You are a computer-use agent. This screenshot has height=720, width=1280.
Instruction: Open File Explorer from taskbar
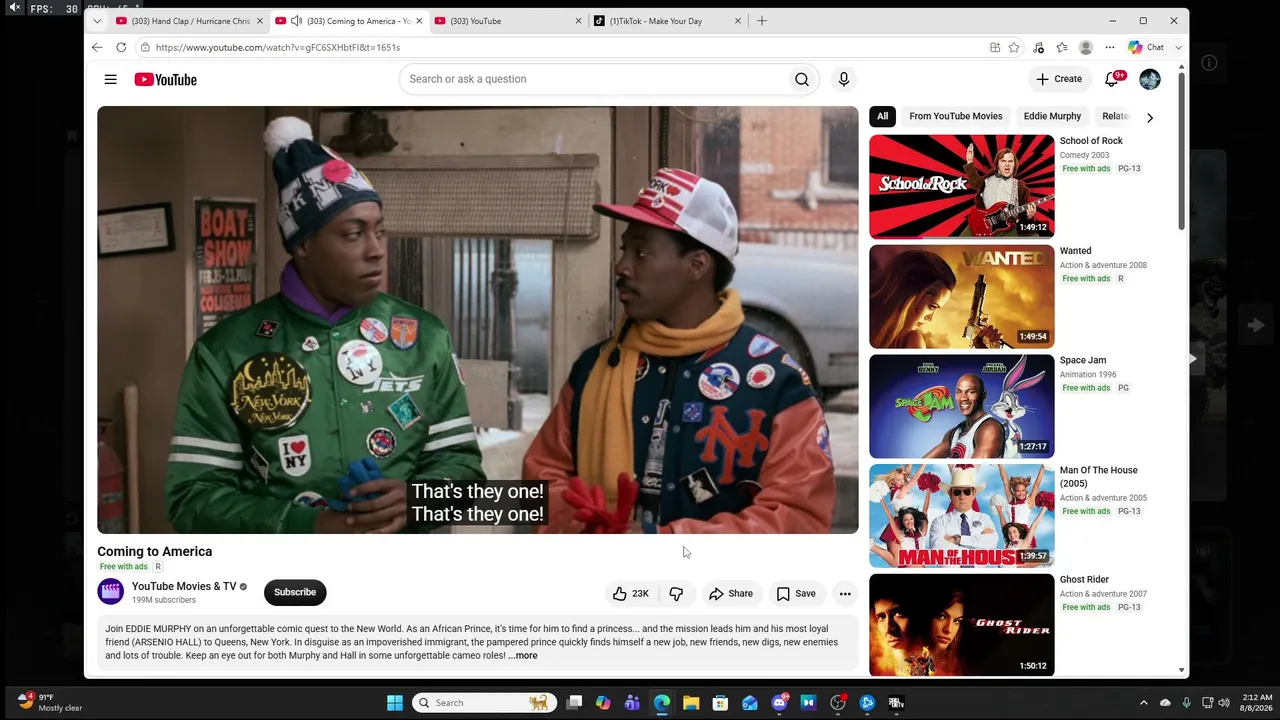coord(691,703)
